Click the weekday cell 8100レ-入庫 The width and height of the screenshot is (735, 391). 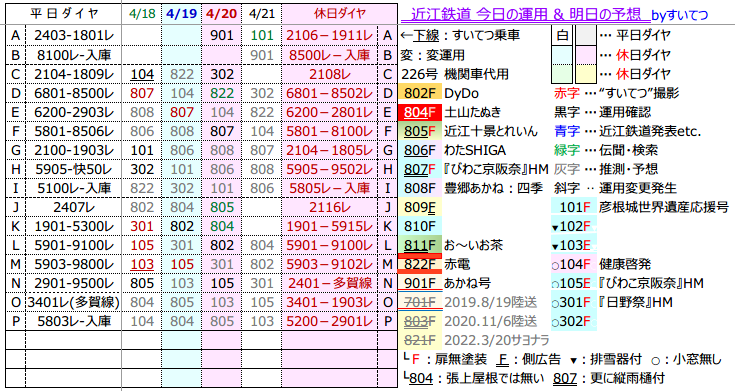point(74,55)
